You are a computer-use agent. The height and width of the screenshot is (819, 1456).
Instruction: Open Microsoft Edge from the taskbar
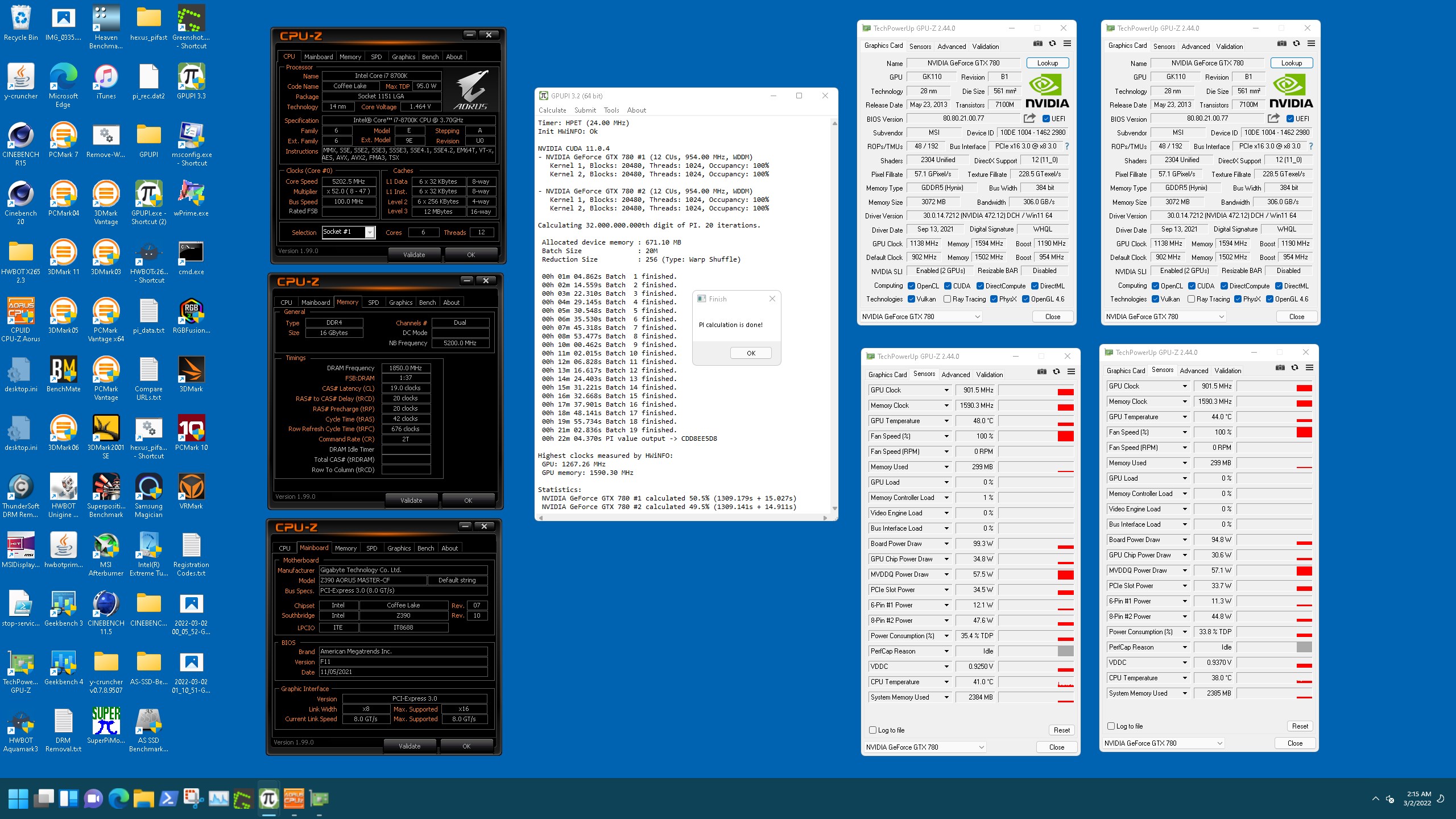[x=118, y=799]
